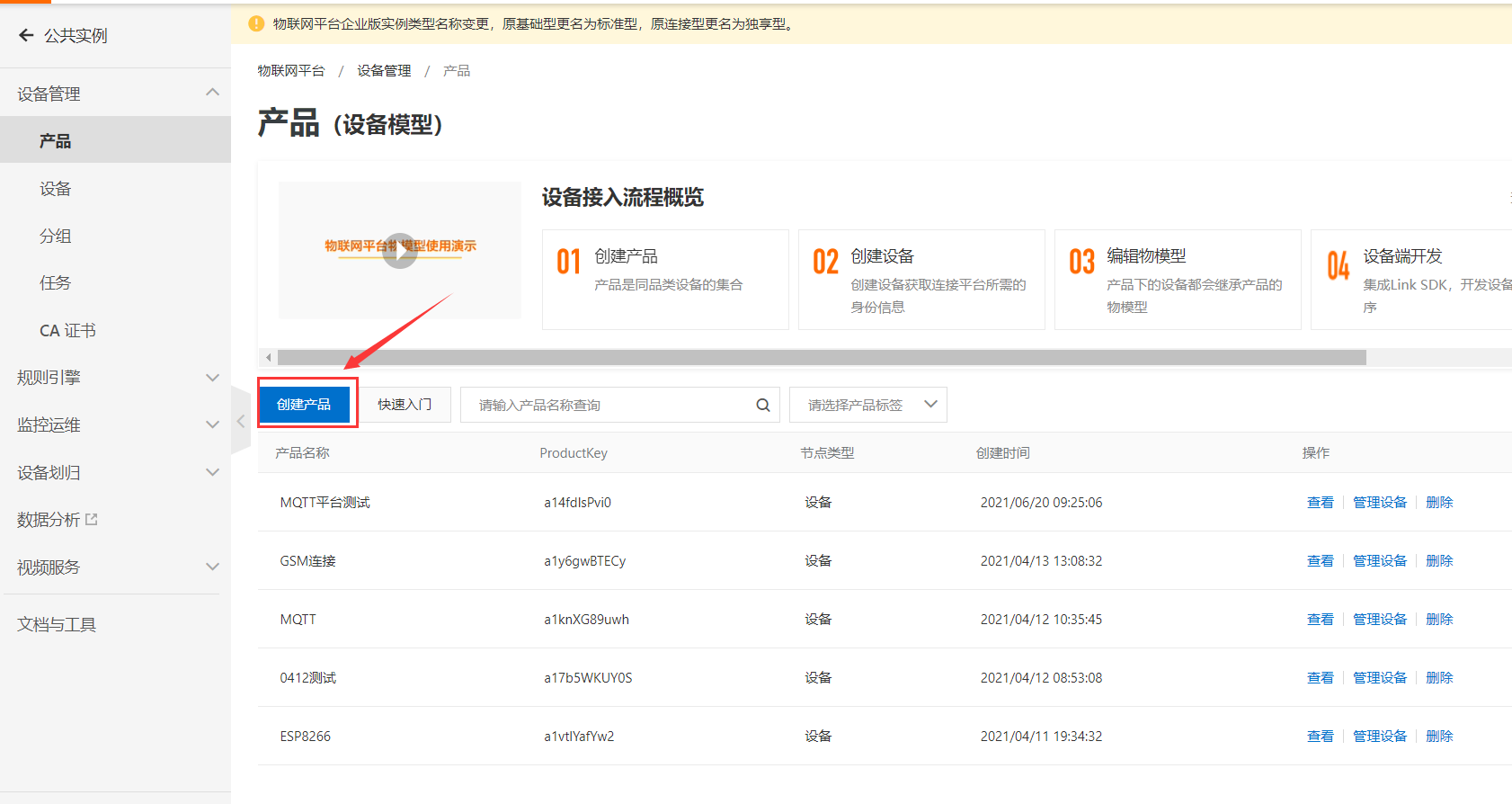Open the 03 编辑物模型 step card
Screen dimensions: 1512x804
(1178, 280)
